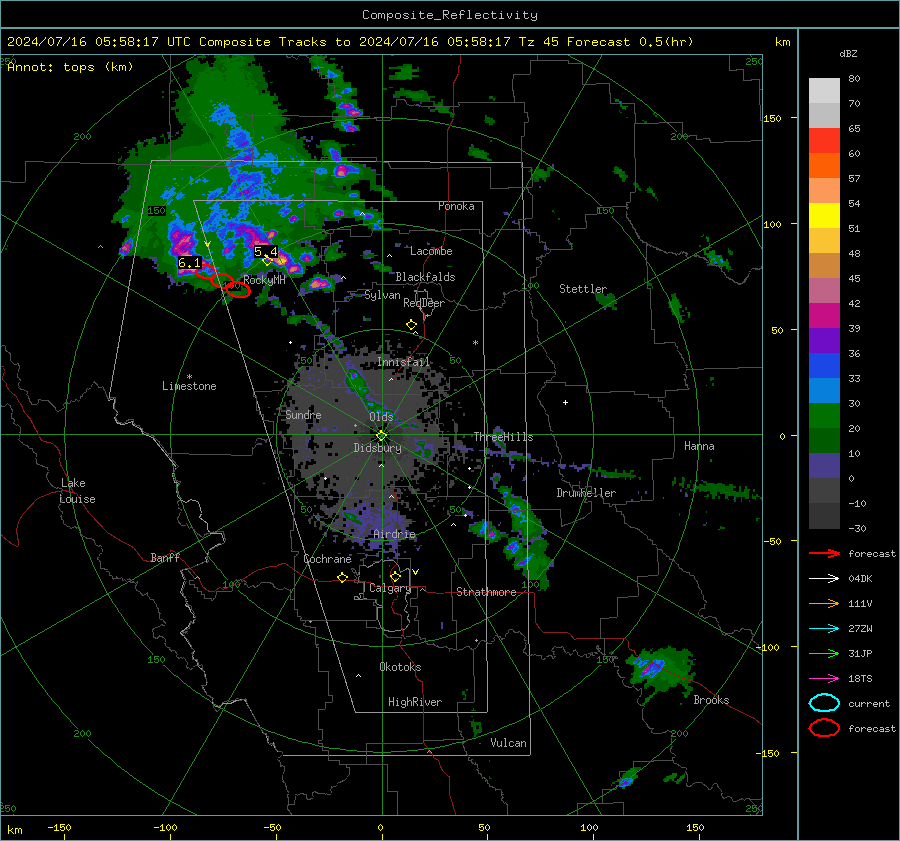Click the Sundre town label
The width and height of the screenshot is (900, 841).
click(x=303, y=415)
